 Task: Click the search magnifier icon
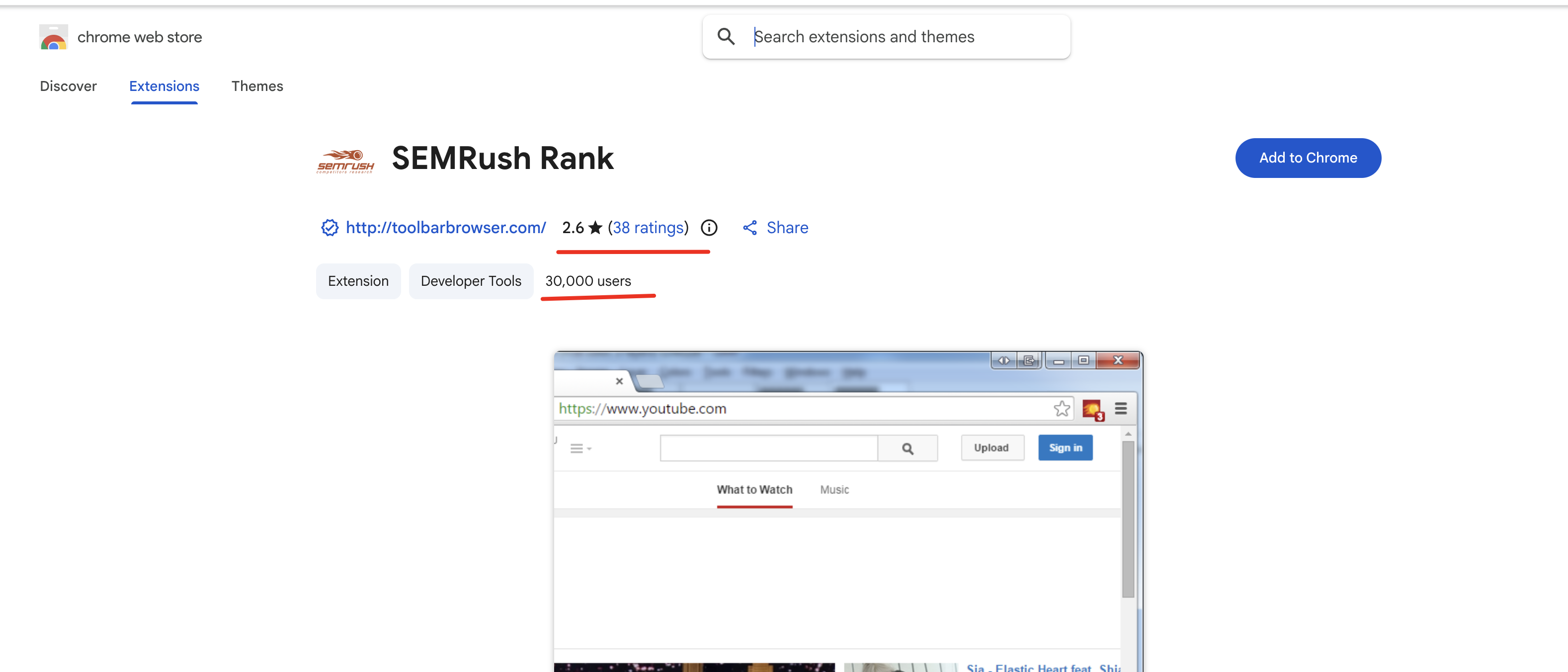[x=726, y=36]
